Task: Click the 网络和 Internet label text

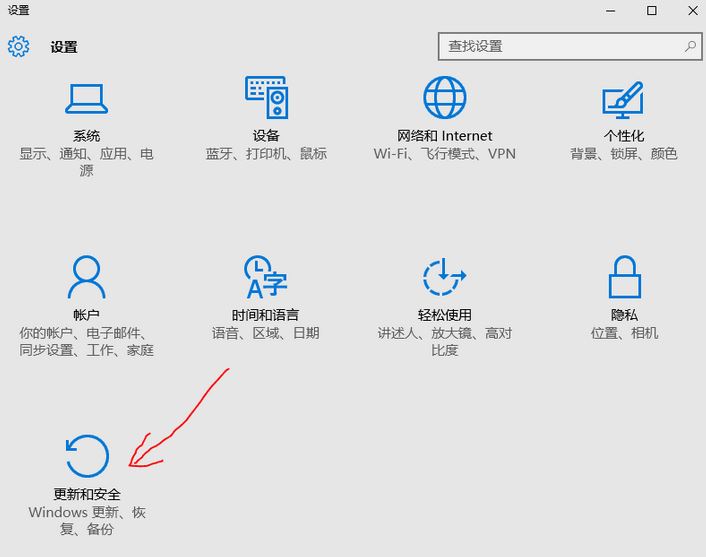Action: [445, 136]
